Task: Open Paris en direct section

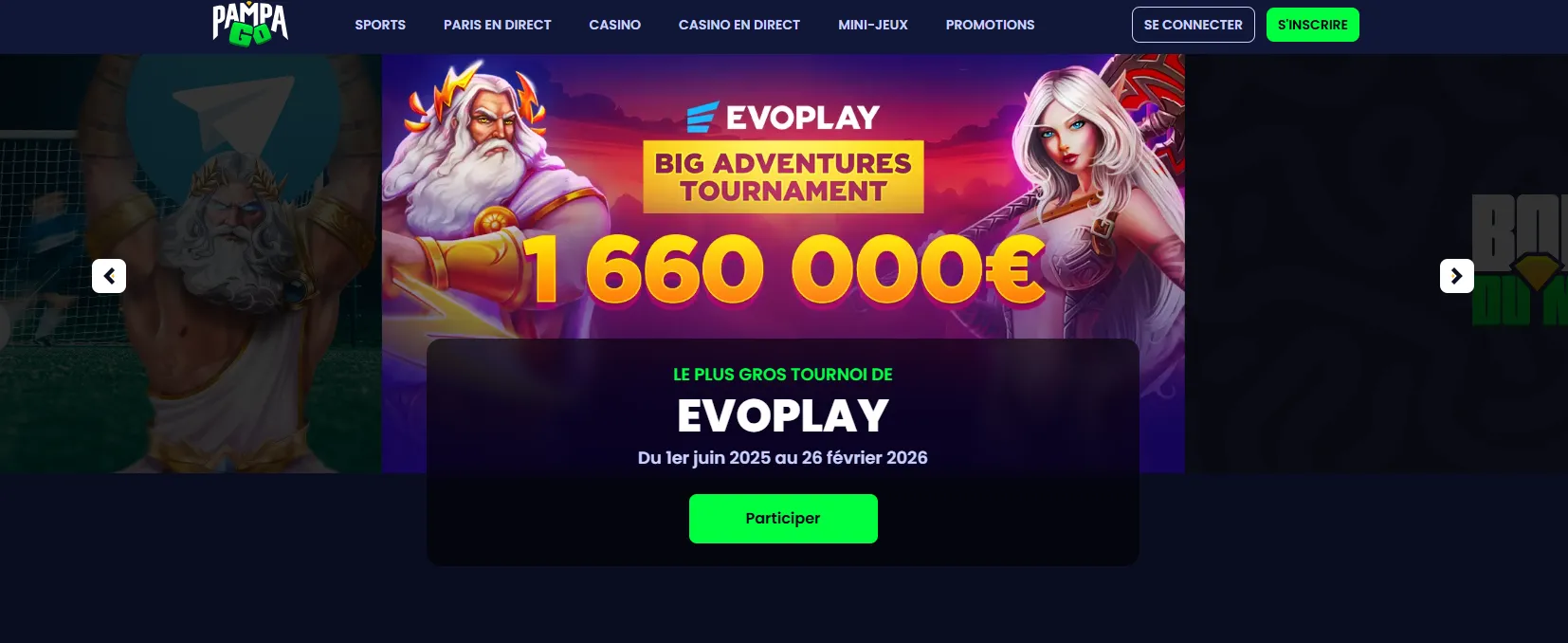Action: [497, 25]
